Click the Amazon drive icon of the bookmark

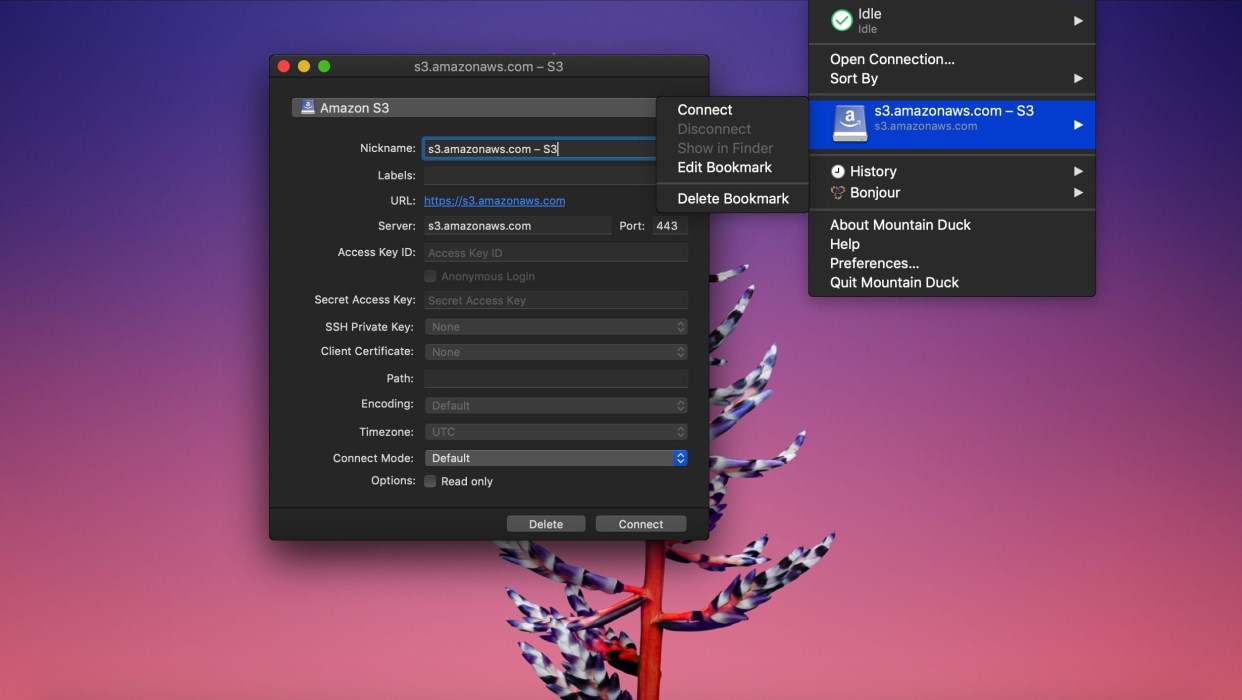[x=850, y=125]
